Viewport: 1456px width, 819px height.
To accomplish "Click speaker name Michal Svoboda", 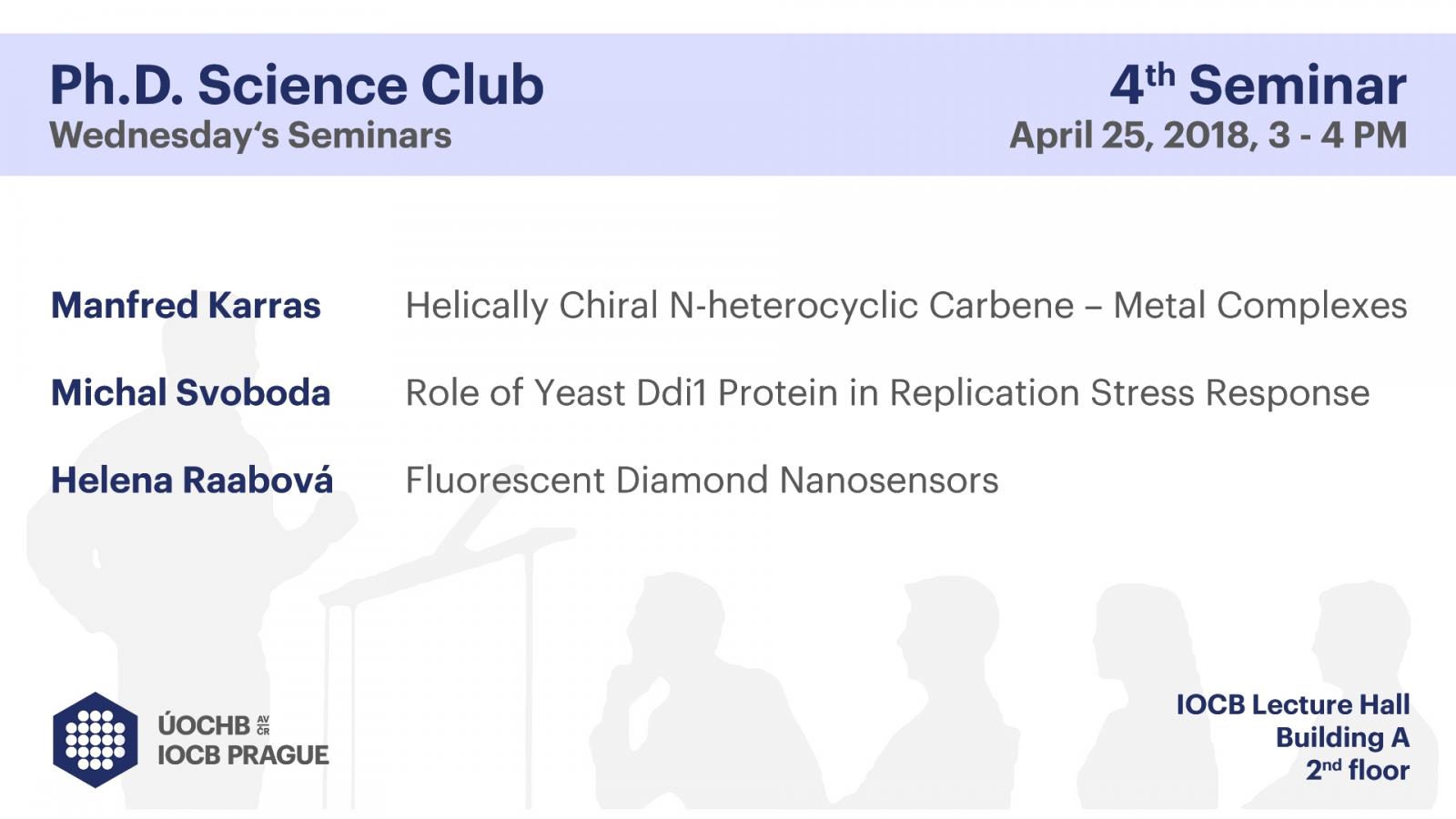I will click(190, 393).
